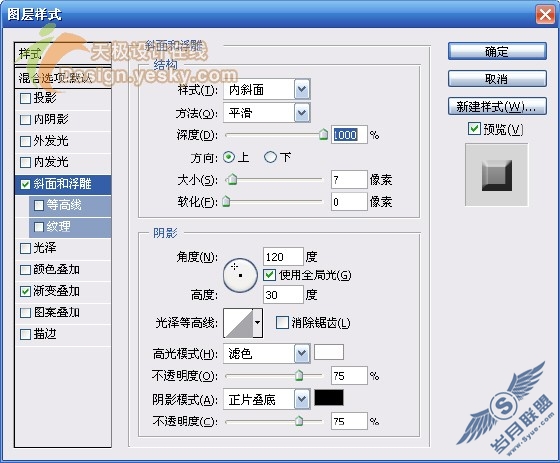Enable the 投影 drop shadow checkbox
This screenshot has width=560, height=463.
point(25,98)
